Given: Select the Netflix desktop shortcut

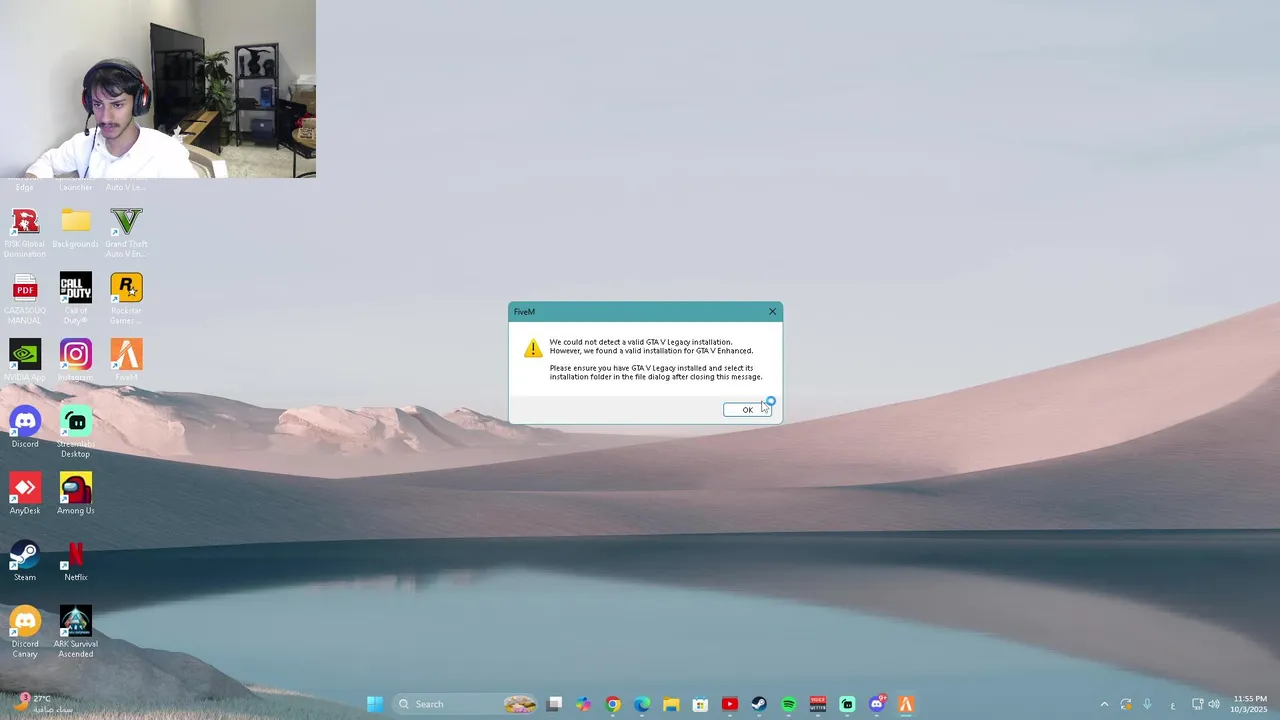Looking at the screenshot, I should pos(75,561).
